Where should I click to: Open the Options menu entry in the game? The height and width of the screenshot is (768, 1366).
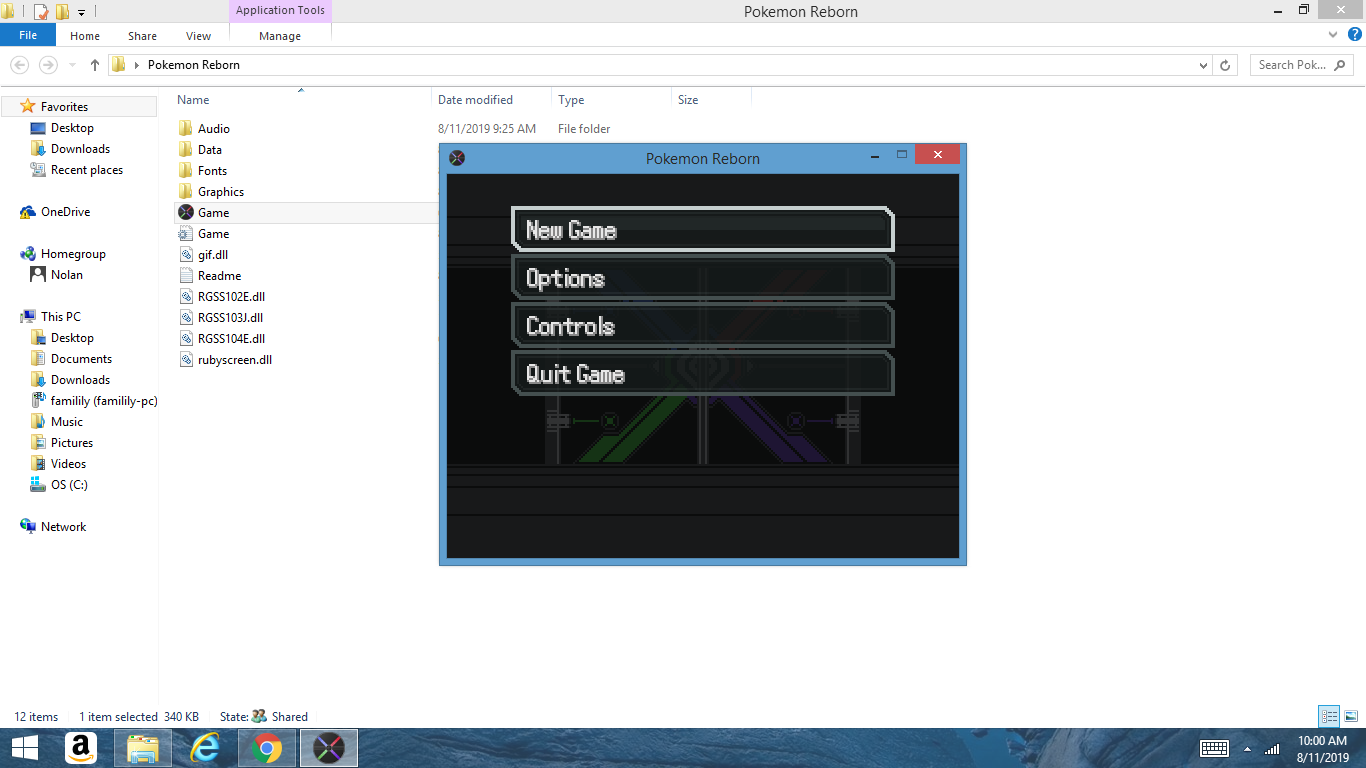[702, 278]
